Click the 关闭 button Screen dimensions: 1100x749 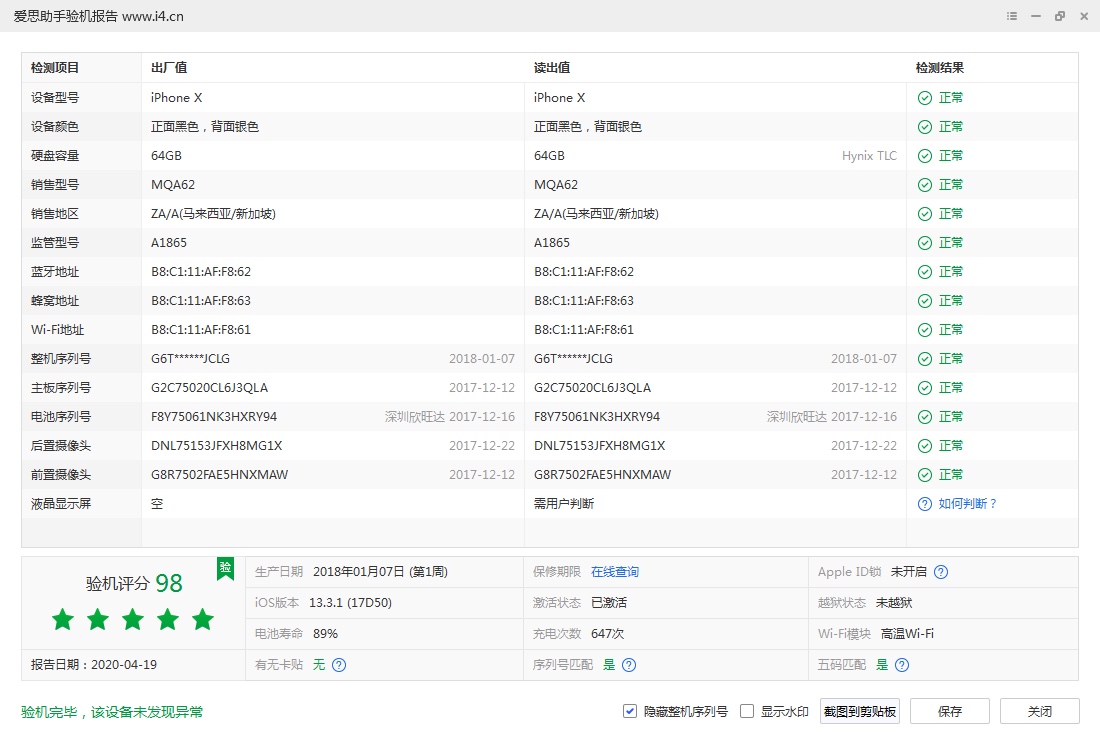tap(1040, 711)
